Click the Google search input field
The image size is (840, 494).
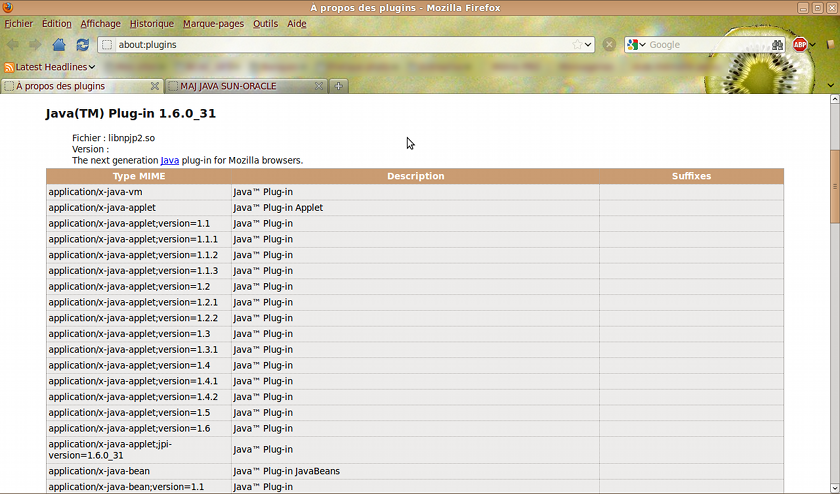(x=708, y=45)
